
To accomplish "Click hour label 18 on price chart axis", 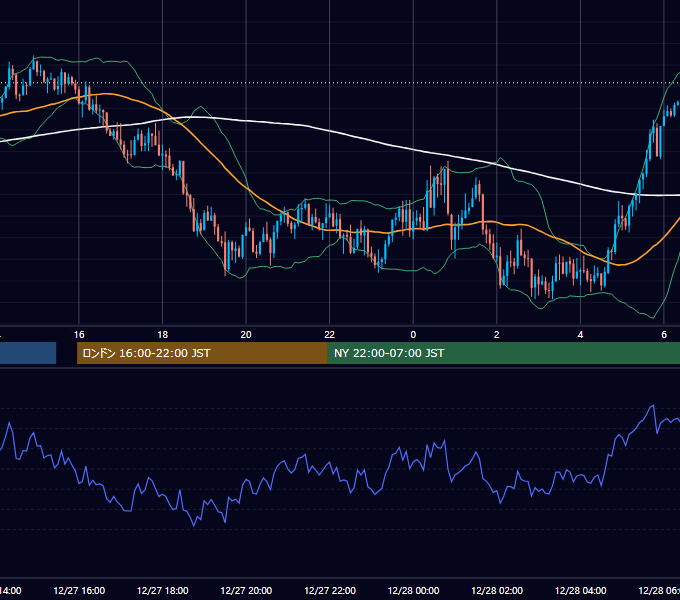I will (x=163, y=335).
